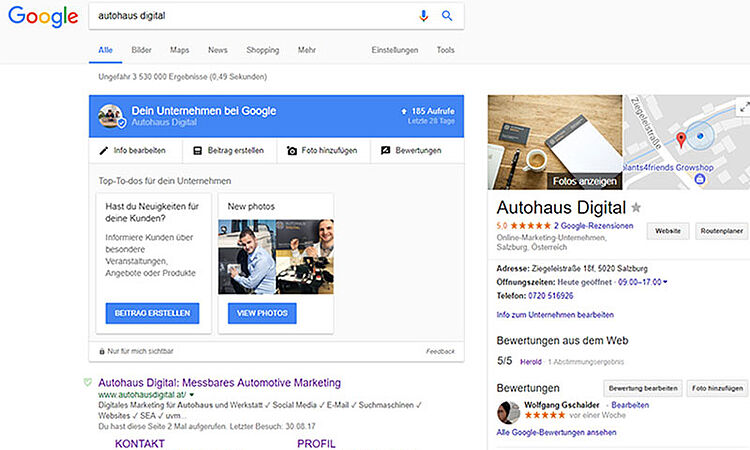The width and height of the screenshot is (750, 450).
Task: Click the blue search magnifier icon
Action: click(447, 16)
